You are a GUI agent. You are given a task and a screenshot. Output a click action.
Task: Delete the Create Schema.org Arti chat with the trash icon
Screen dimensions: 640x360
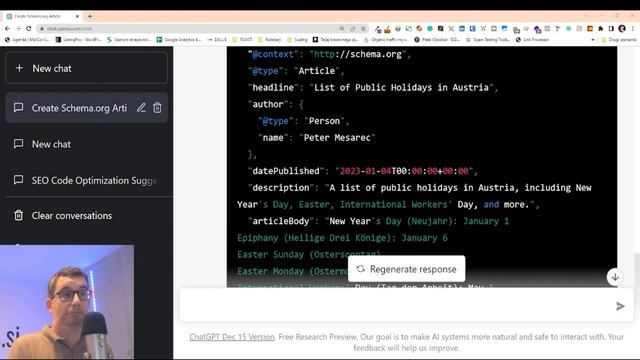[x=157, y=108]
